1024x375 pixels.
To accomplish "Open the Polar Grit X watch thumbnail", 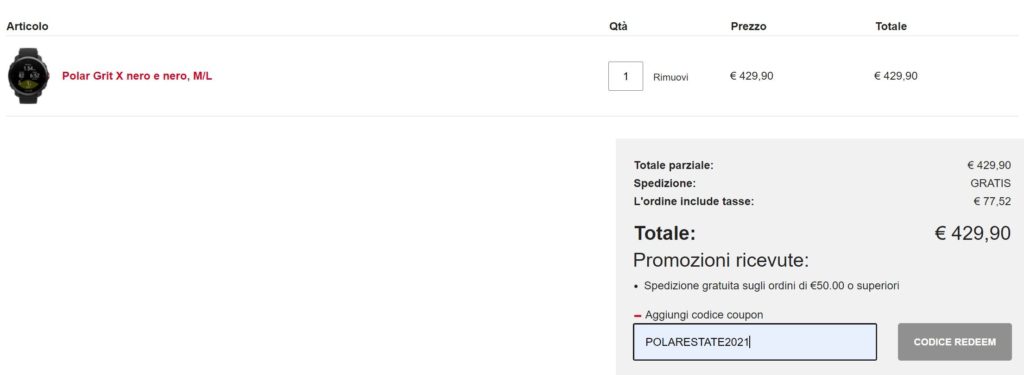I will (29, 76).
